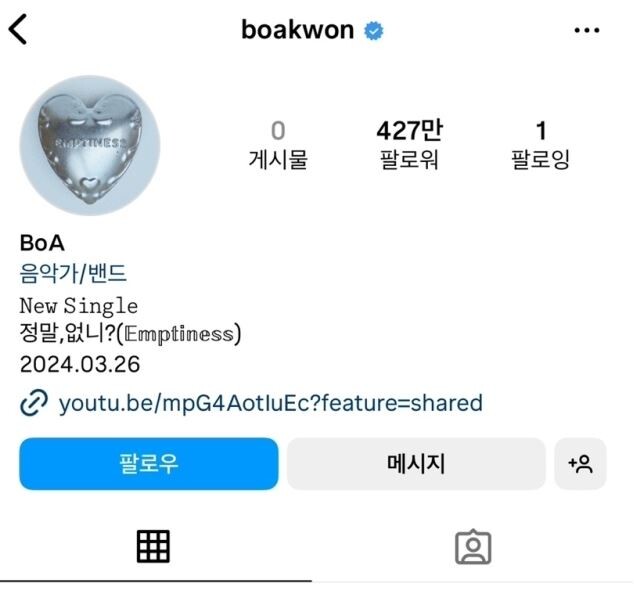Open the silver heart profile picture

click(x=90, y=145)
